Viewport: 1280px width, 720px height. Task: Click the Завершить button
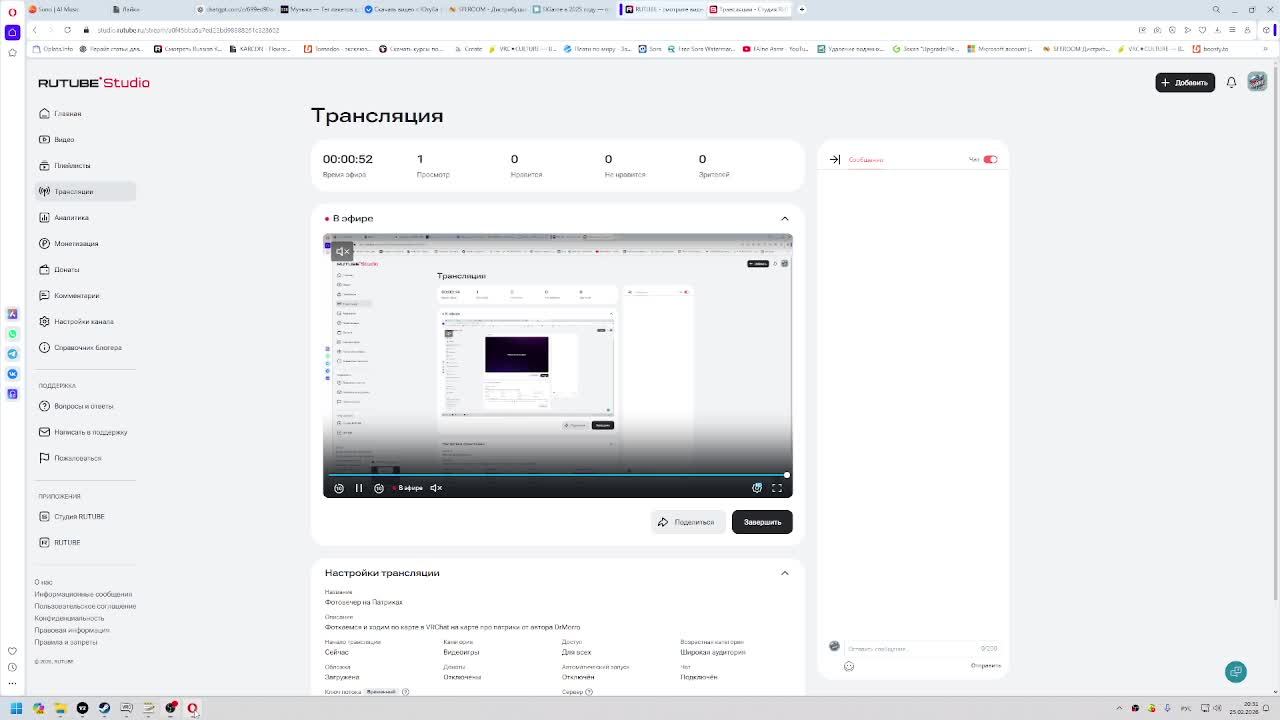762,522
